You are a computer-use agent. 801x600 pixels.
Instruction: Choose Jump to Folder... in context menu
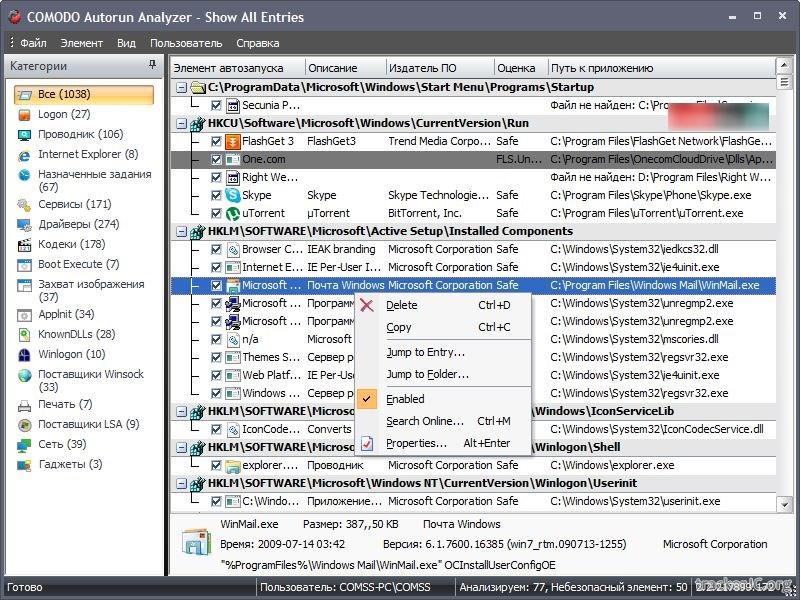click(x=427, y=374)
